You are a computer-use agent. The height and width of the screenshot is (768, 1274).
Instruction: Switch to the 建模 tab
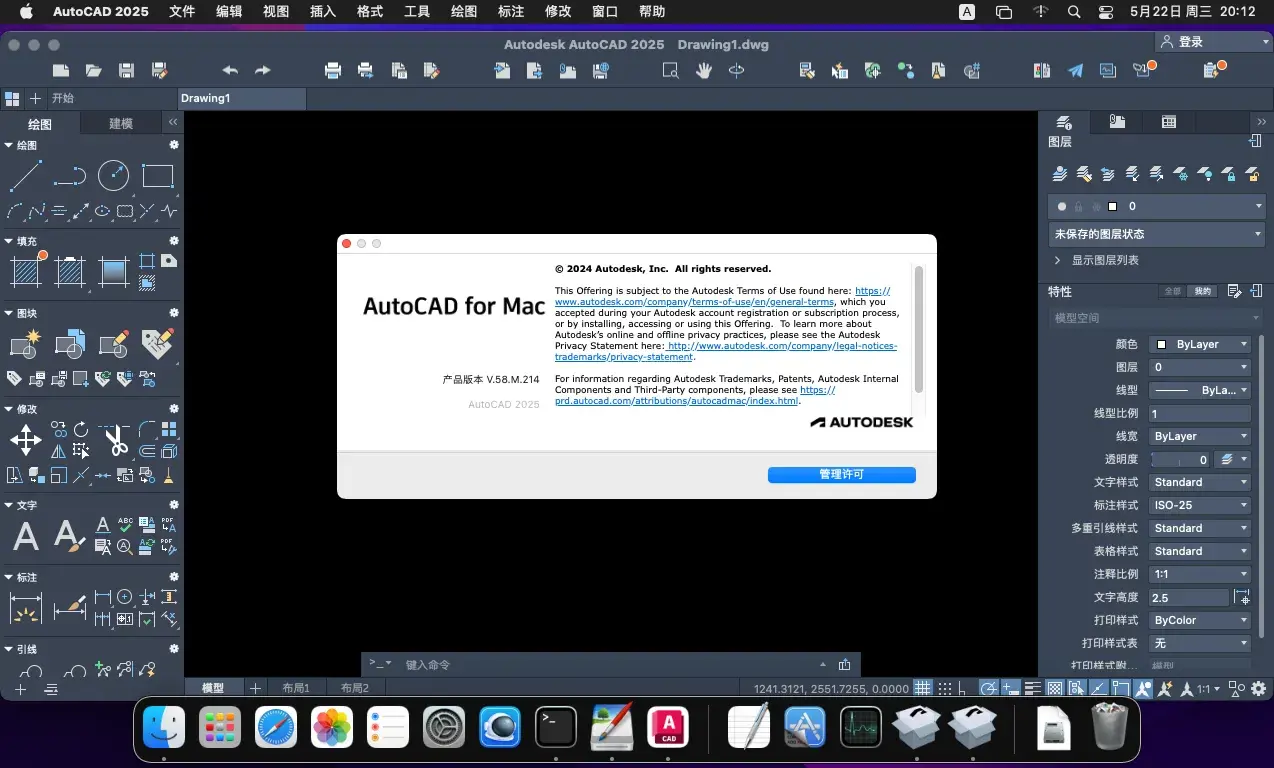[x=121, y=123]
